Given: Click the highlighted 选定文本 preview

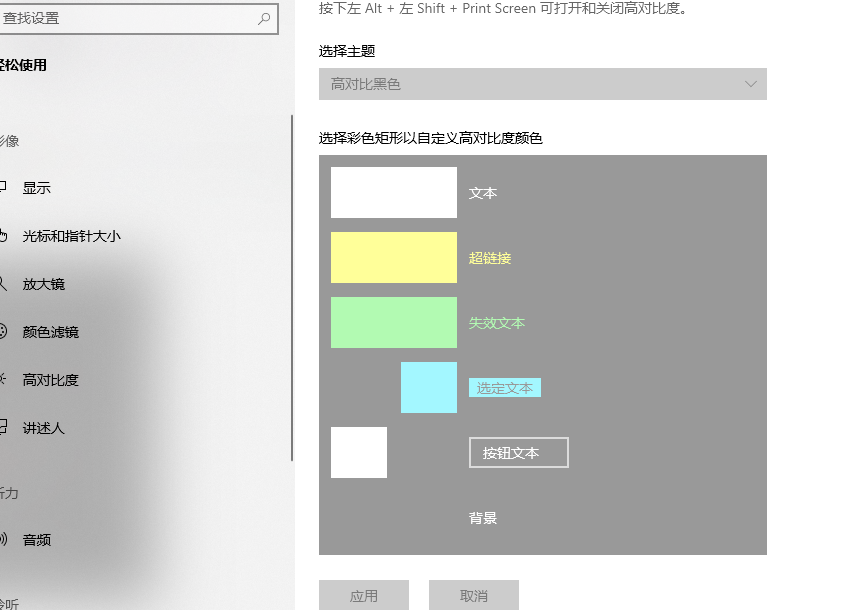Looking at the screenshot, I should click(505, 388).
